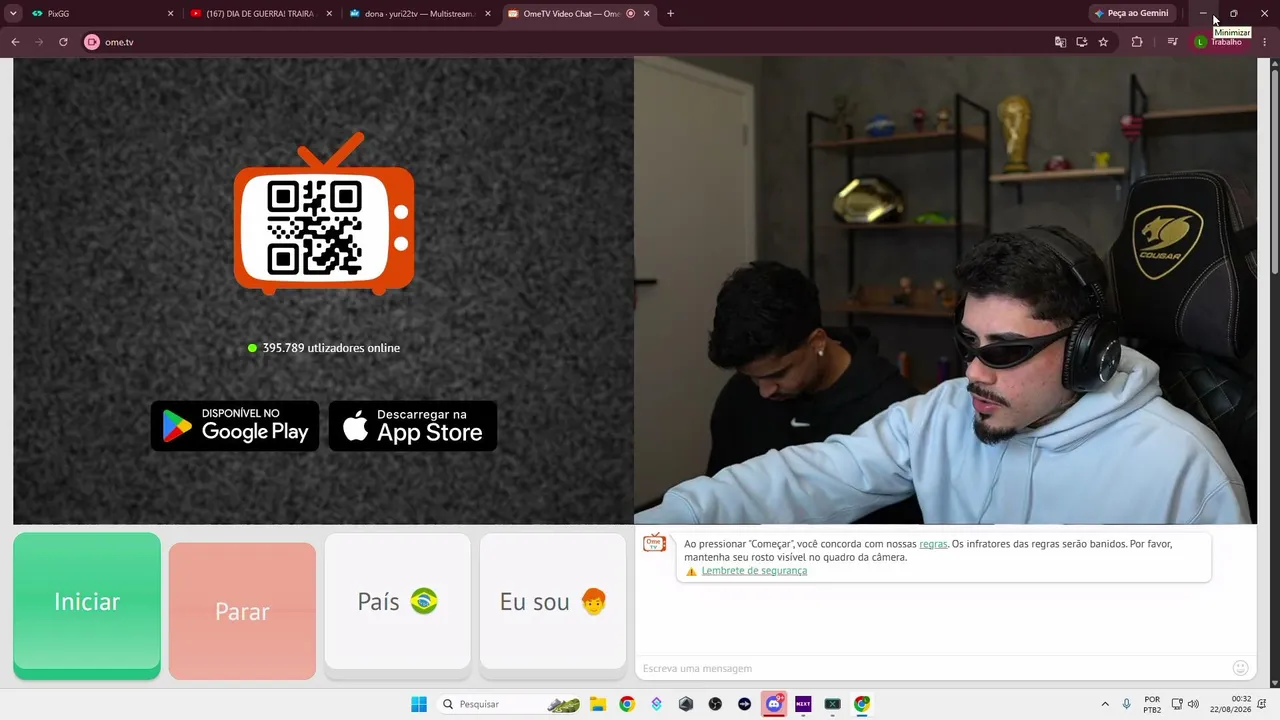The height and width of the screenshot is (720, 1280).
Task: Open the Trabalho profile button
Action: 1219,42
